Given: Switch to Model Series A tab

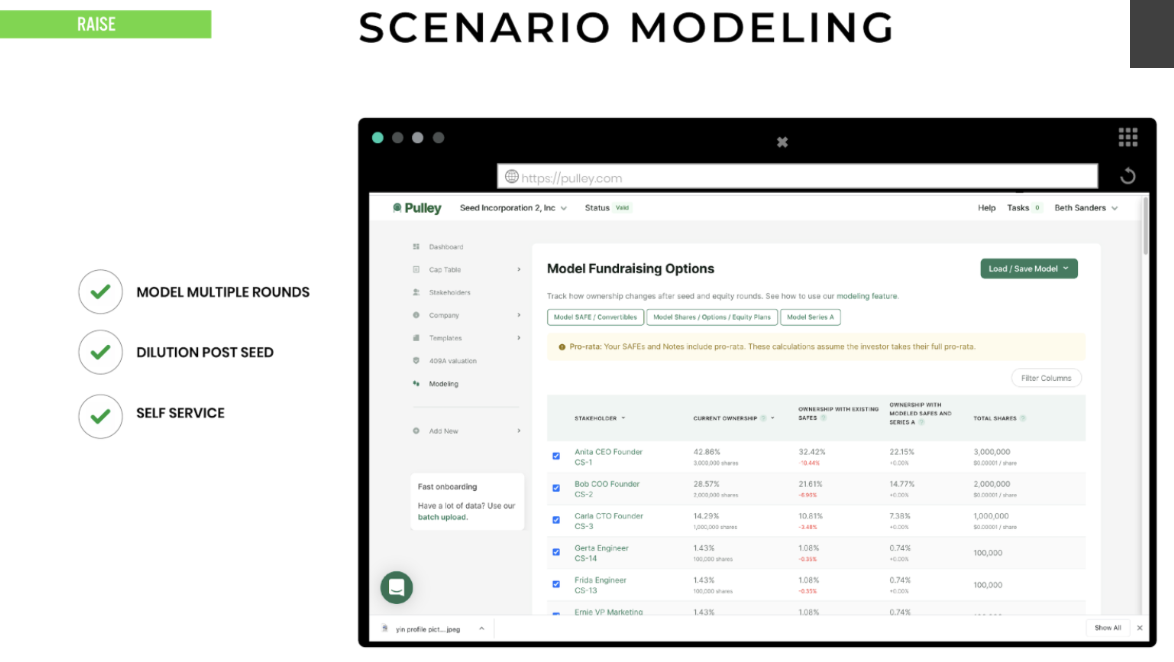Looking at the screenshot, I should coord(809,317).
